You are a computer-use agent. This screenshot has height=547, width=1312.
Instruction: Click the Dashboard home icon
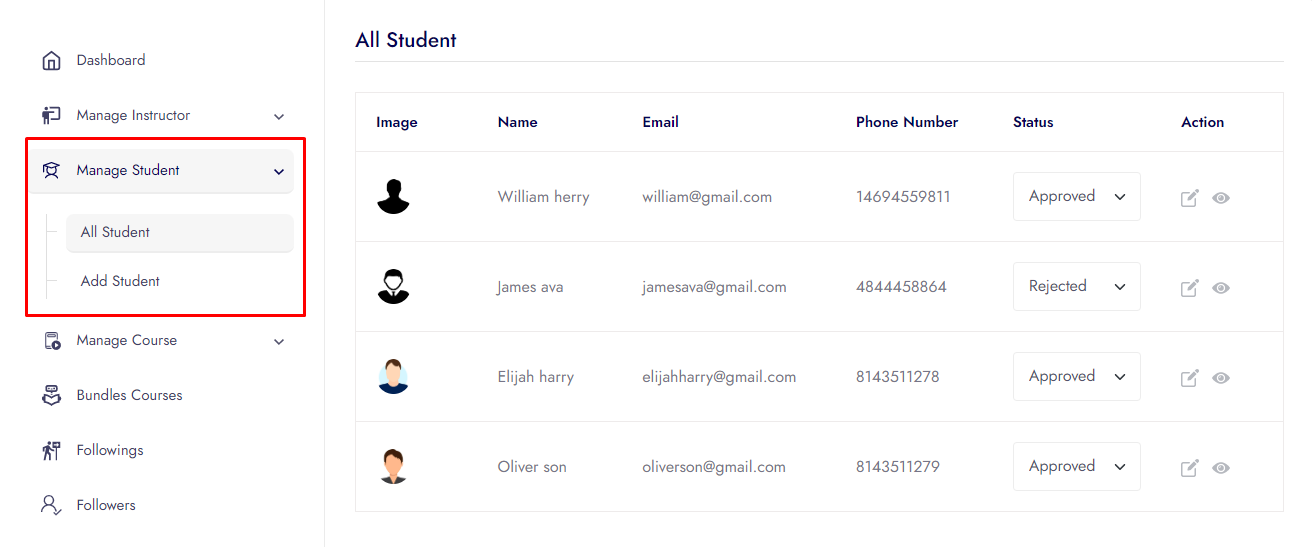[x=51, y=61]
